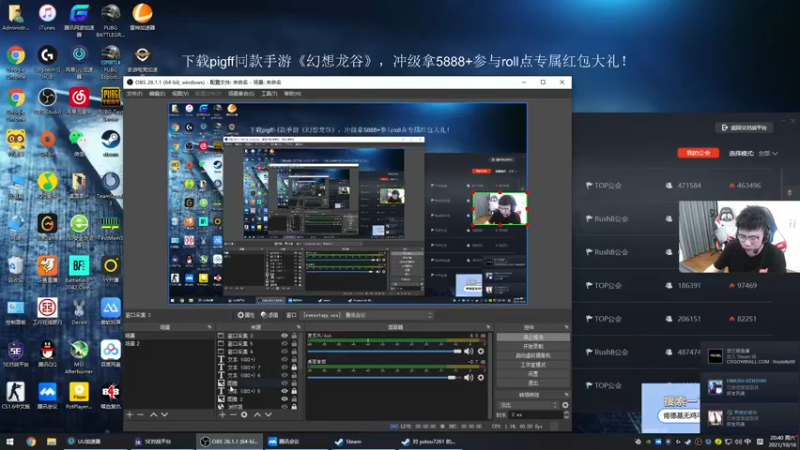Remove selected scene with minus icon
800x450 pixels.
click(141, 415)
